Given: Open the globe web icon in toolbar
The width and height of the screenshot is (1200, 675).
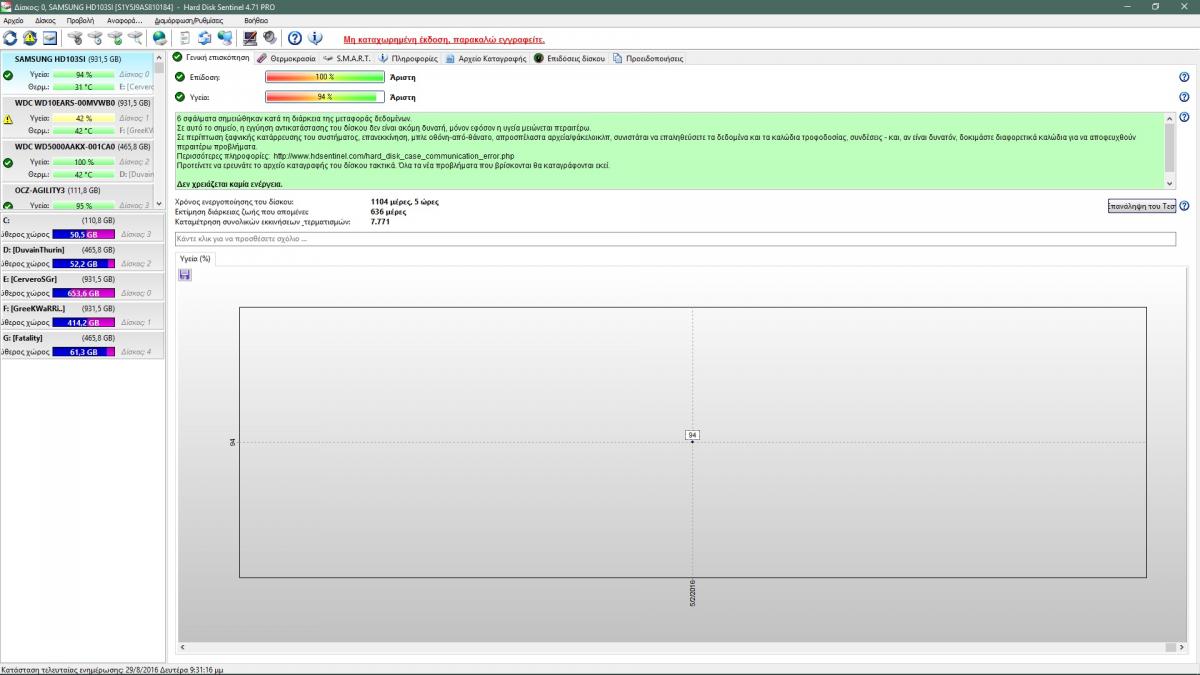Looking at the screenshot, I should [x=160, y=38].
